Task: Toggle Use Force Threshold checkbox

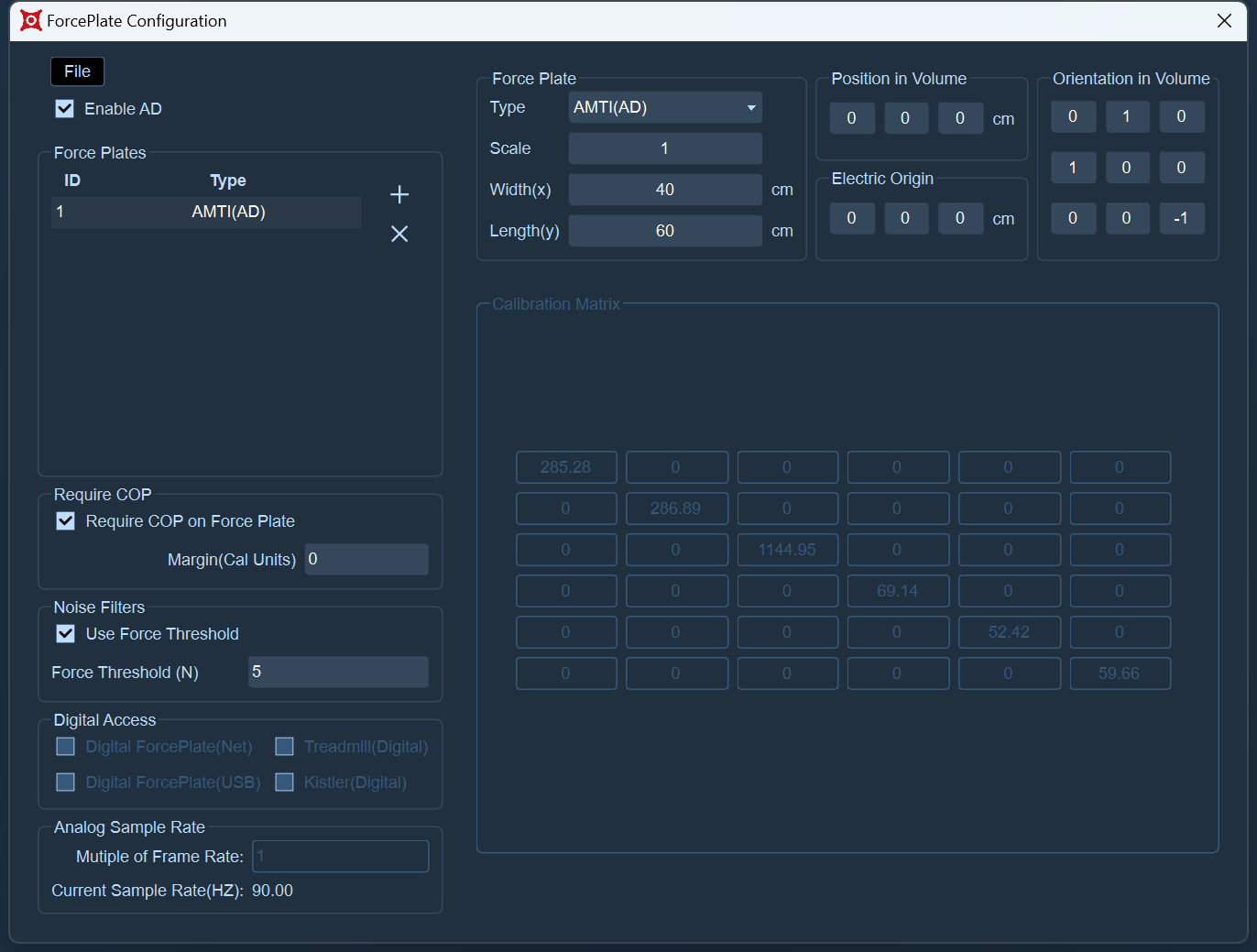Action: tap(66, 634)
